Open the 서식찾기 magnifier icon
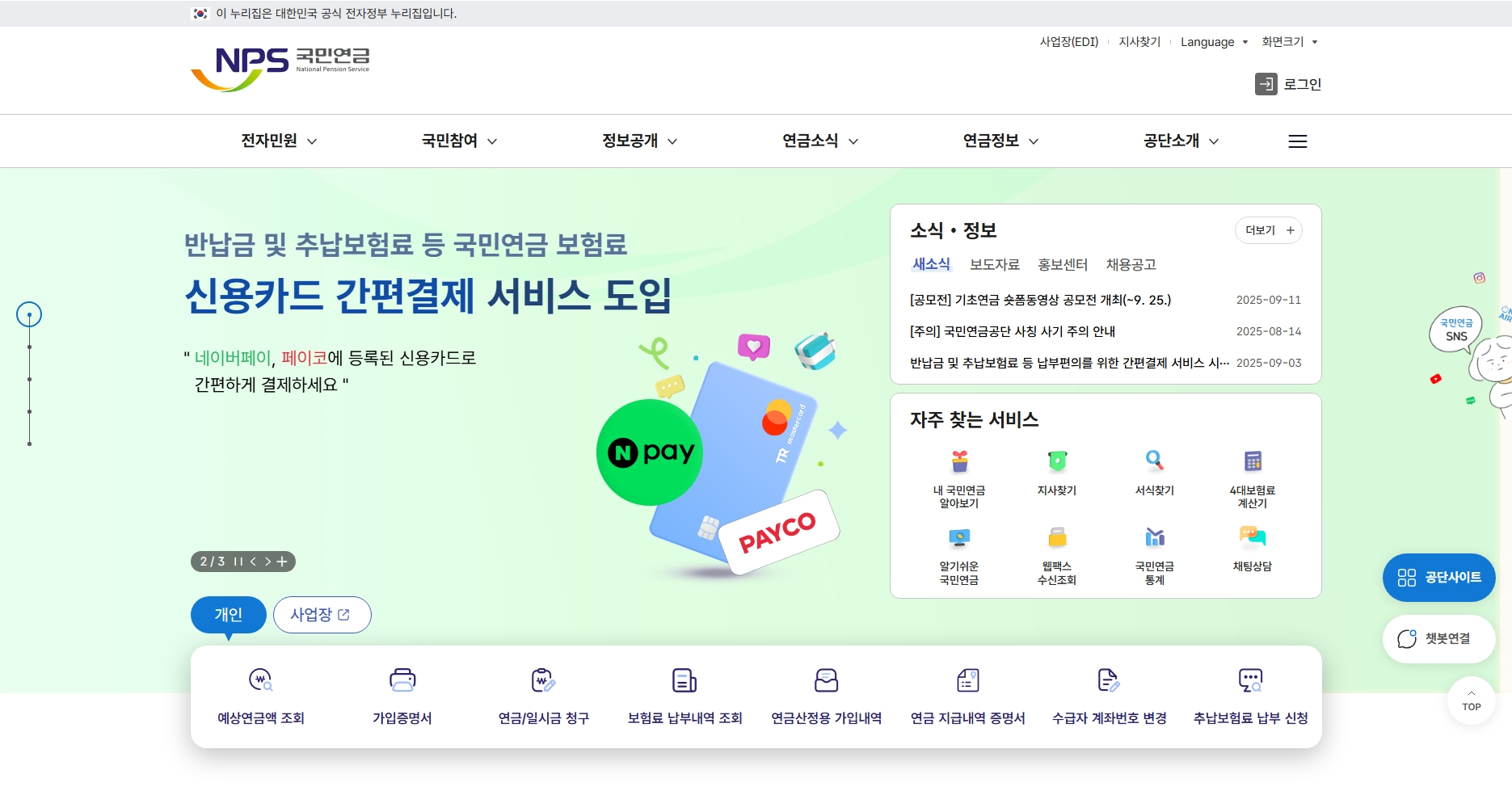This screenshot has height=812, width=1512. (1155, 461)
